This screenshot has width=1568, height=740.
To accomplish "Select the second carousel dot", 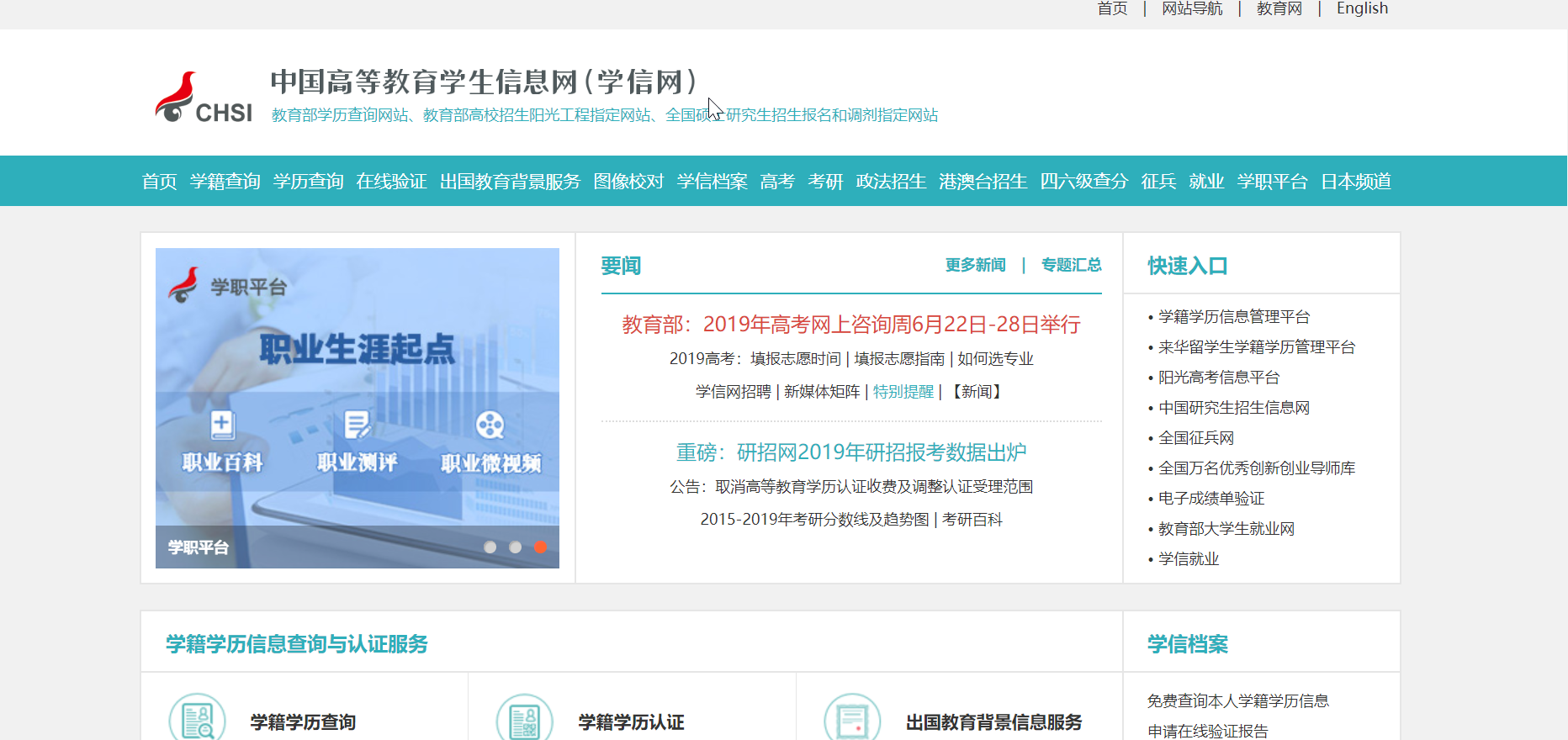I will tap(516, 547).
